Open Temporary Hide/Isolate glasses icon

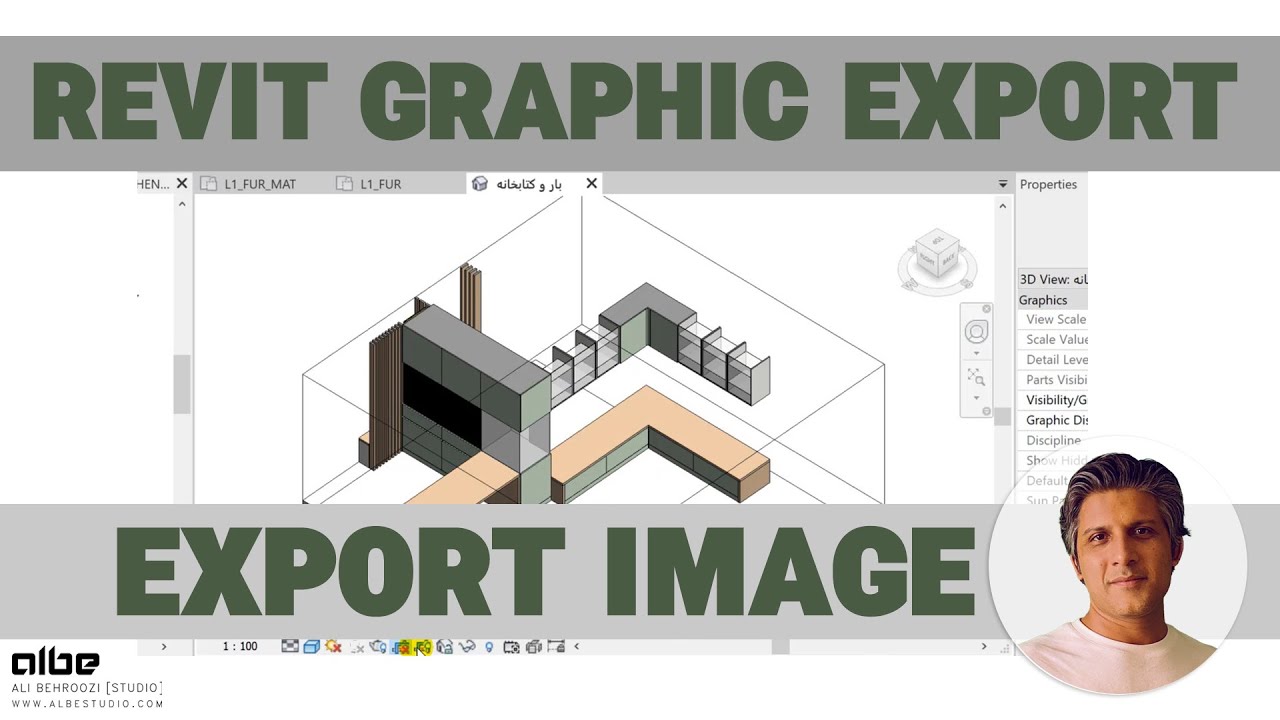(x=467, y=647)
